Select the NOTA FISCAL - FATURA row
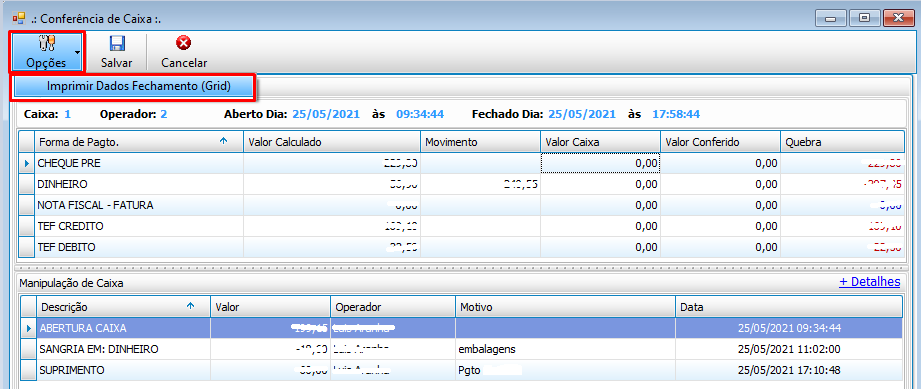The image size is (921, 389). click(x=461, y=205)
